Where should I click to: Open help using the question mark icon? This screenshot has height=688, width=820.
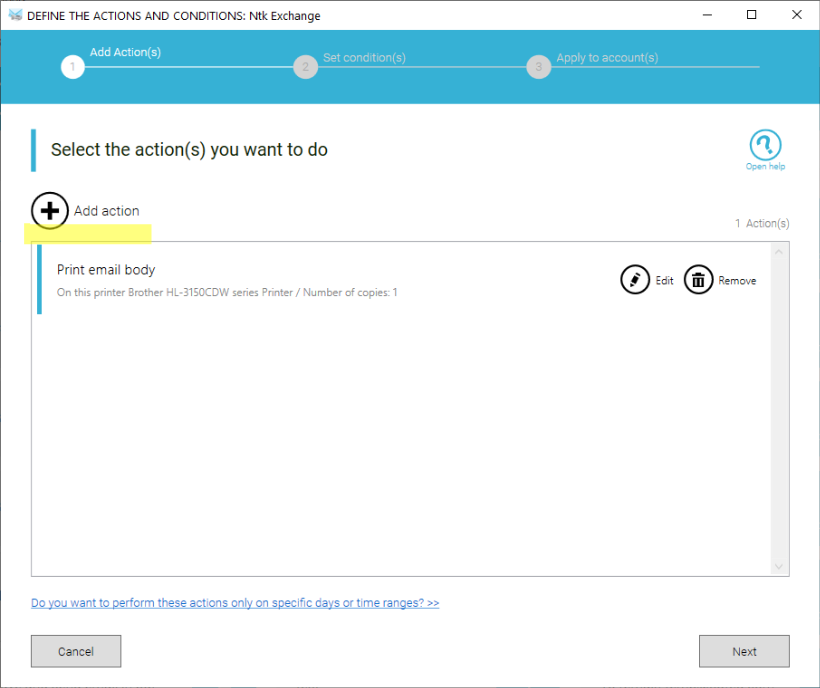[765, 146]
